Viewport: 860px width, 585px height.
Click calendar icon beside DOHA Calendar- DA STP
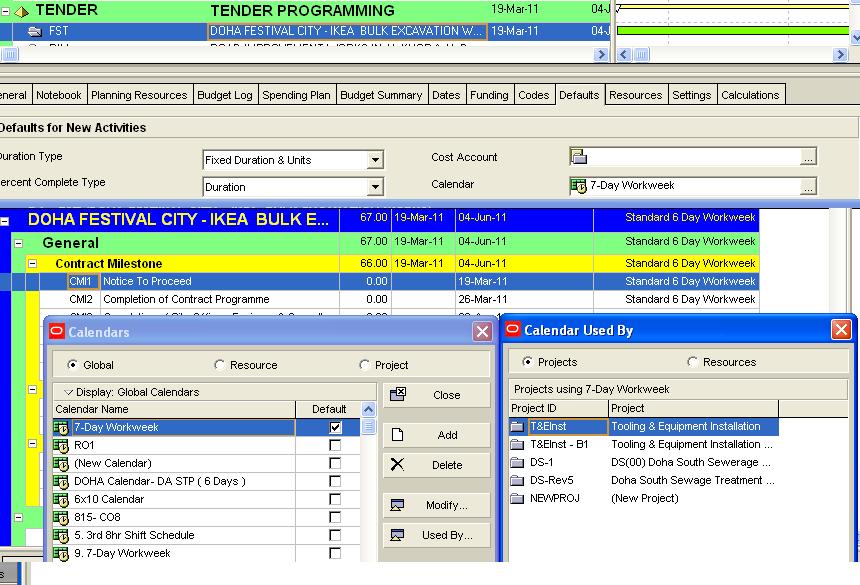61,481
